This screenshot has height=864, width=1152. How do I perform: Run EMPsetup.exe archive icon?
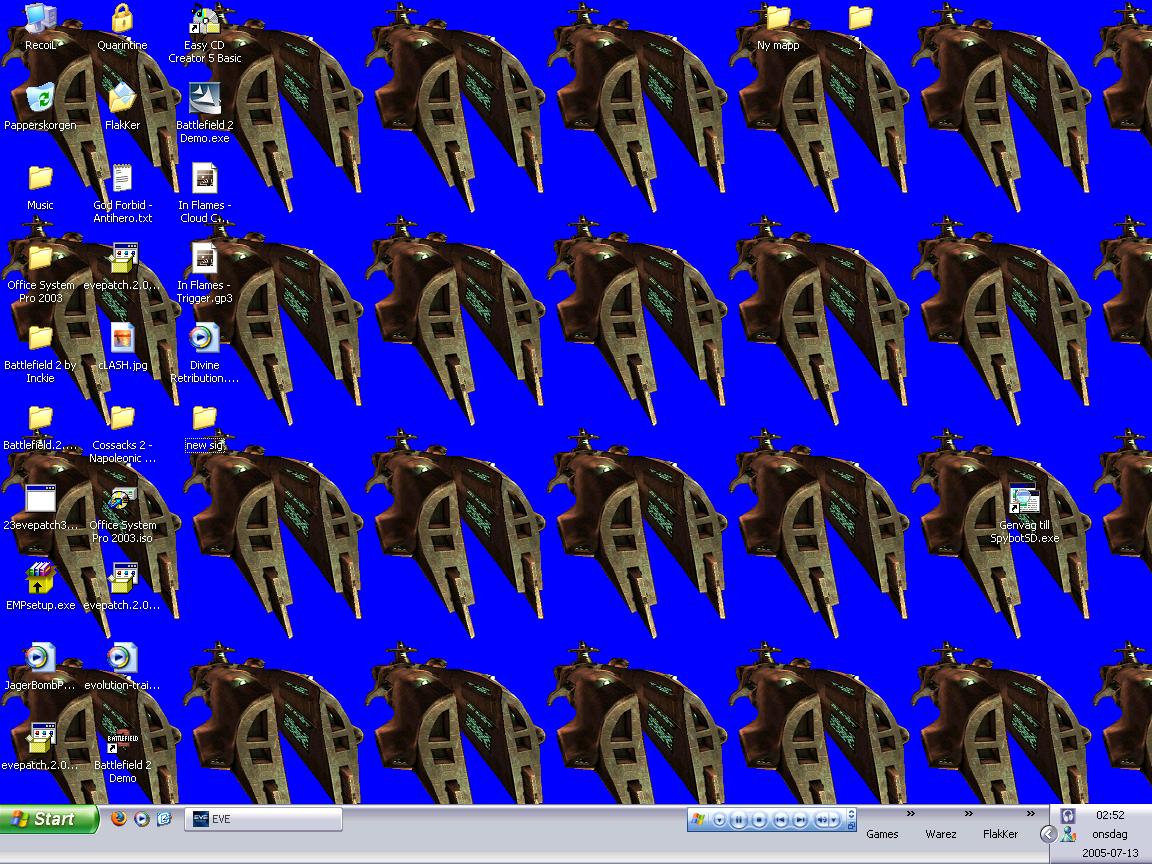(x=40, y=579)
